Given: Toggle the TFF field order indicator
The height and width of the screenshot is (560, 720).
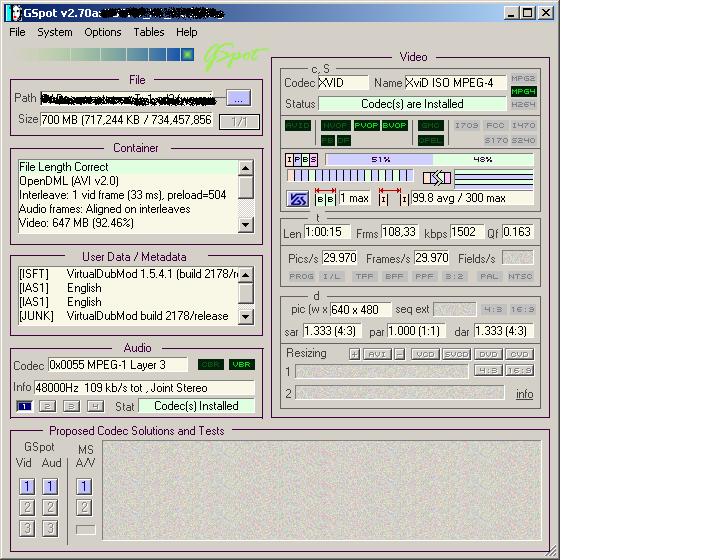Looking at the screenshot, I should [x=364, y=276].
